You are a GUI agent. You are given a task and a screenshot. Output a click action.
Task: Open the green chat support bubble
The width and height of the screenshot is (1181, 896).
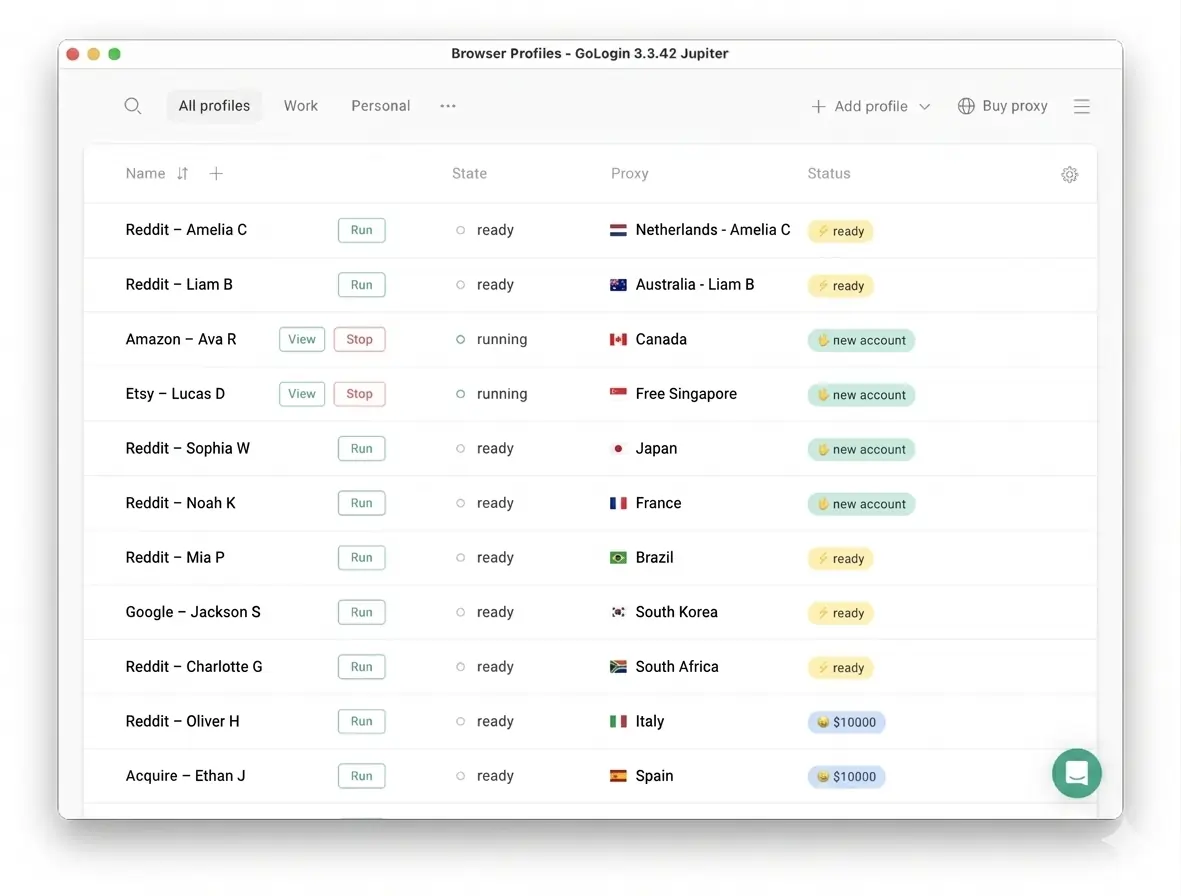pos(1076,773)
